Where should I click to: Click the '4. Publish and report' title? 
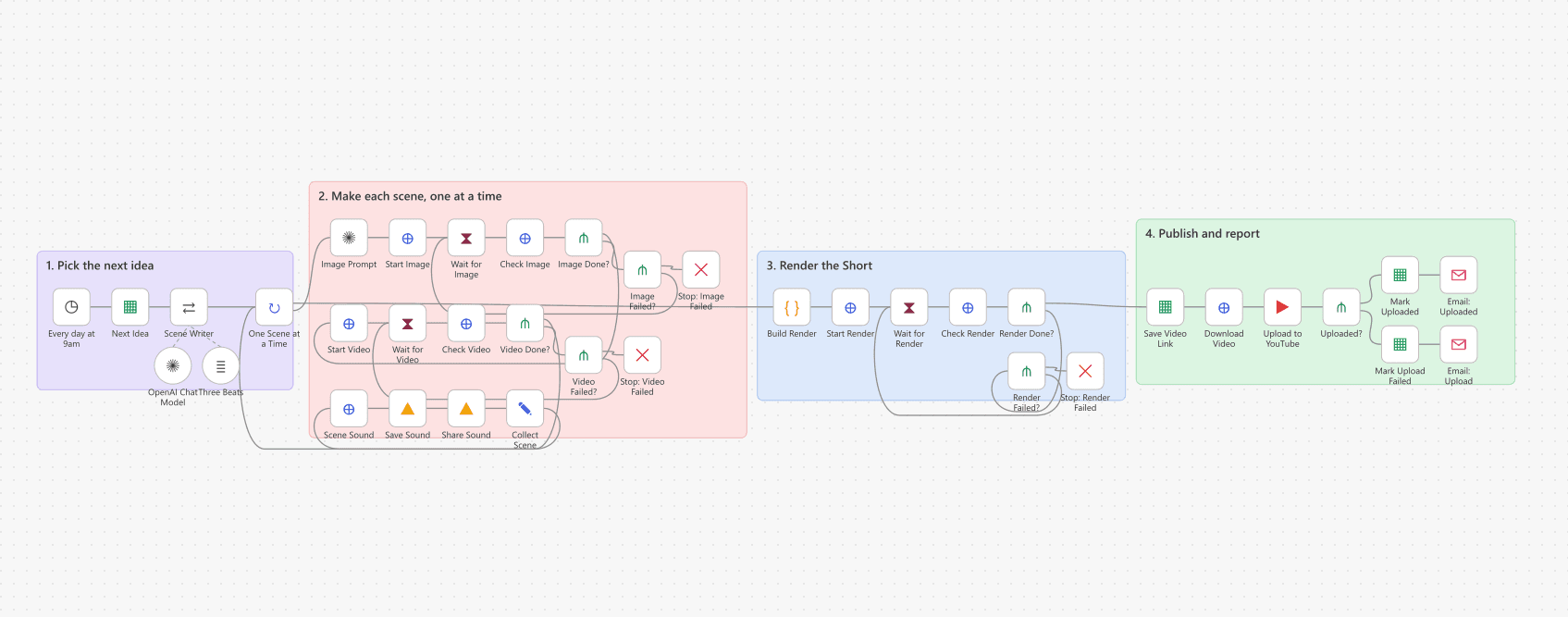coord(1203,233)
